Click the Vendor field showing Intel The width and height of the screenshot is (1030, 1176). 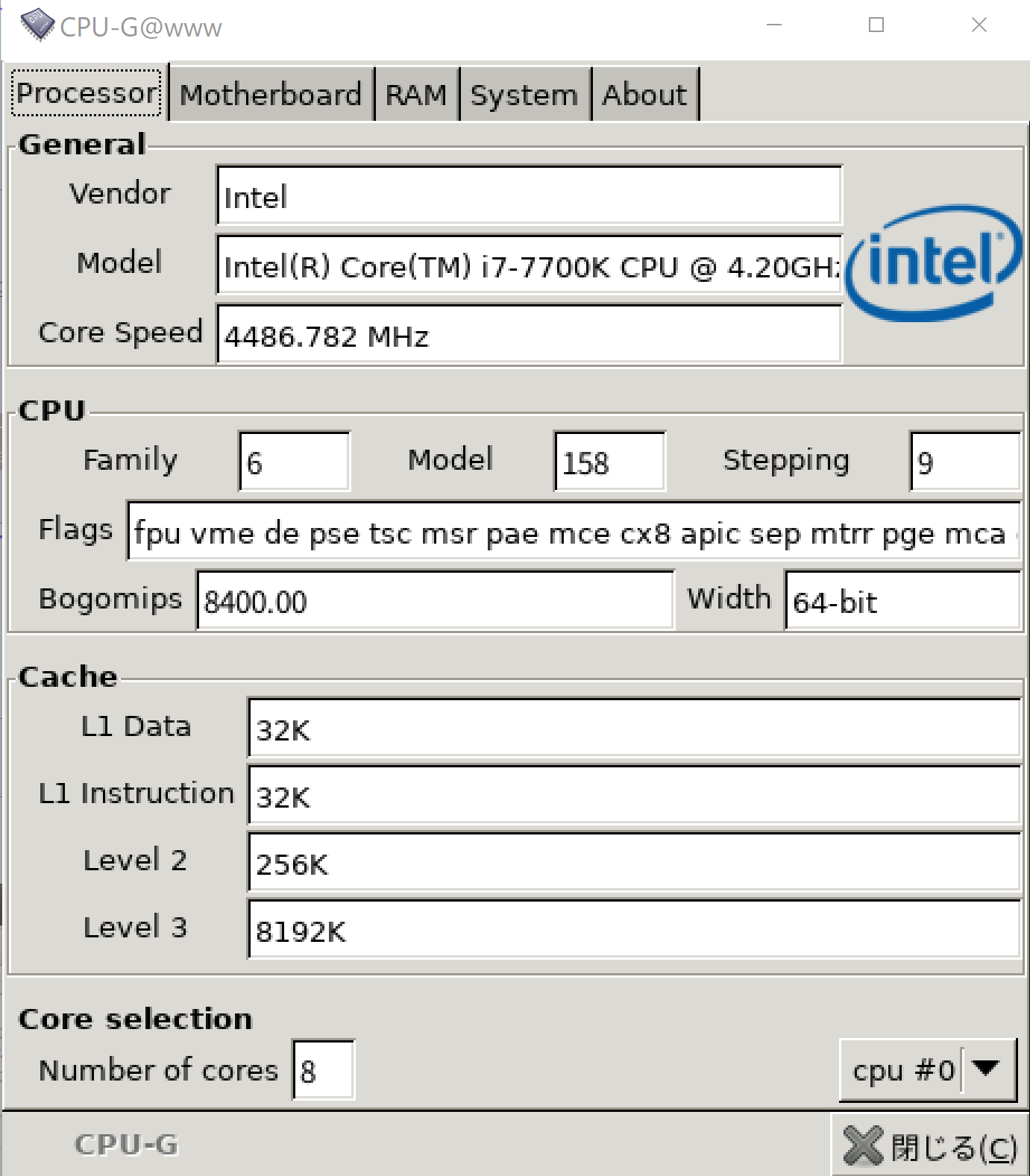[529, 195]
